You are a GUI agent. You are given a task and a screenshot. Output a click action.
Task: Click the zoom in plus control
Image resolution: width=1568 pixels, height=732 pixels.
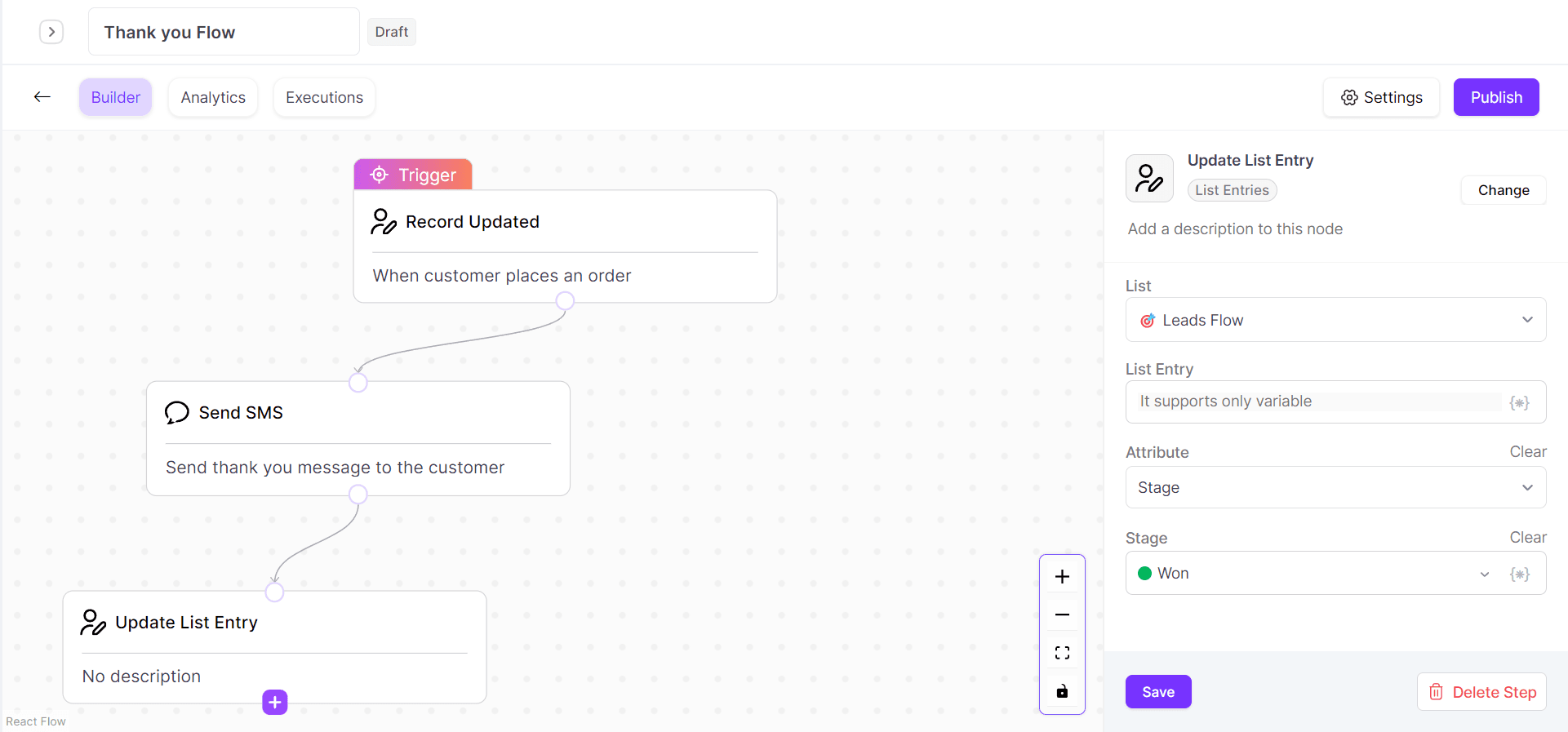(1062, 577)
